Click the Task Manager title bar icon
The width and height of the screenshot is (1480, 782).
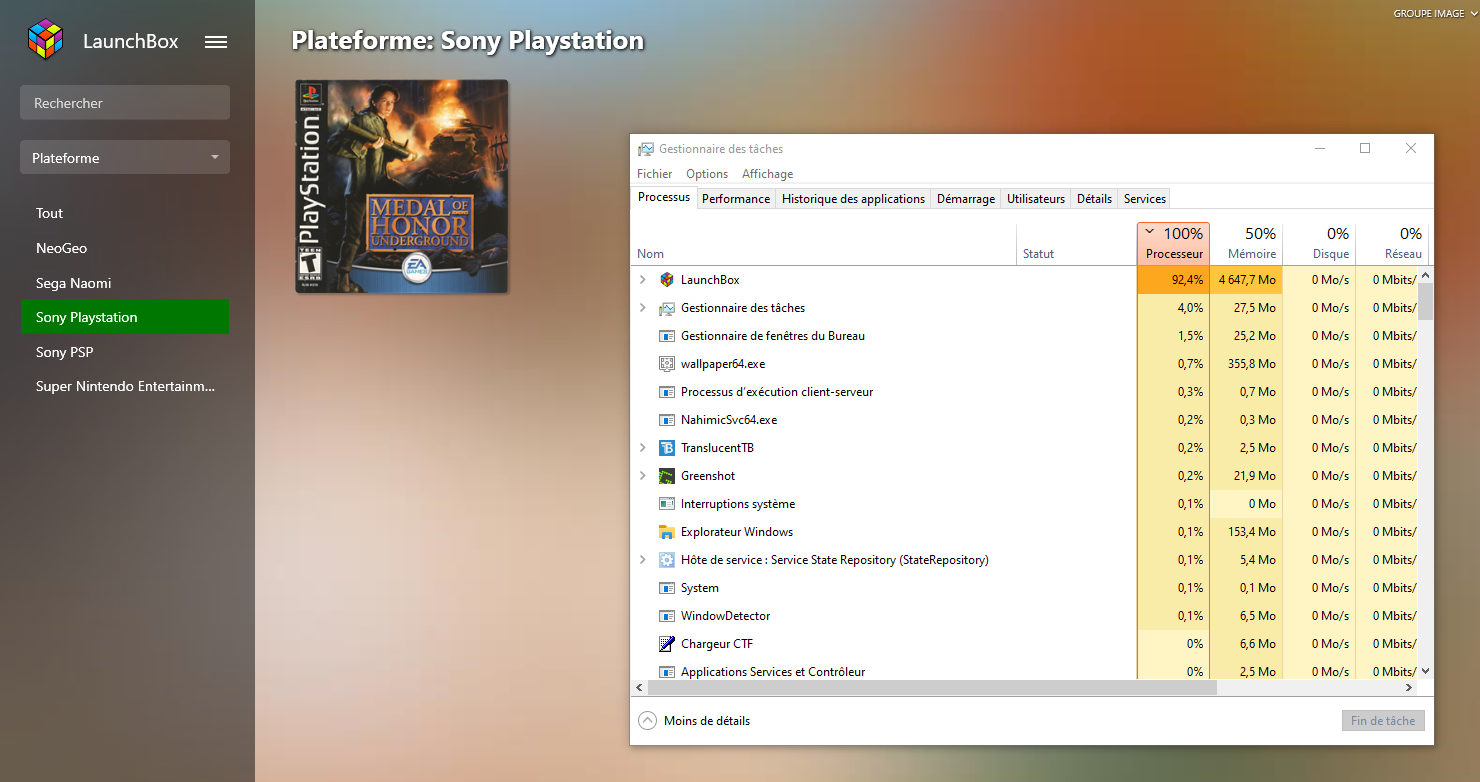click(x=646, y=149)
